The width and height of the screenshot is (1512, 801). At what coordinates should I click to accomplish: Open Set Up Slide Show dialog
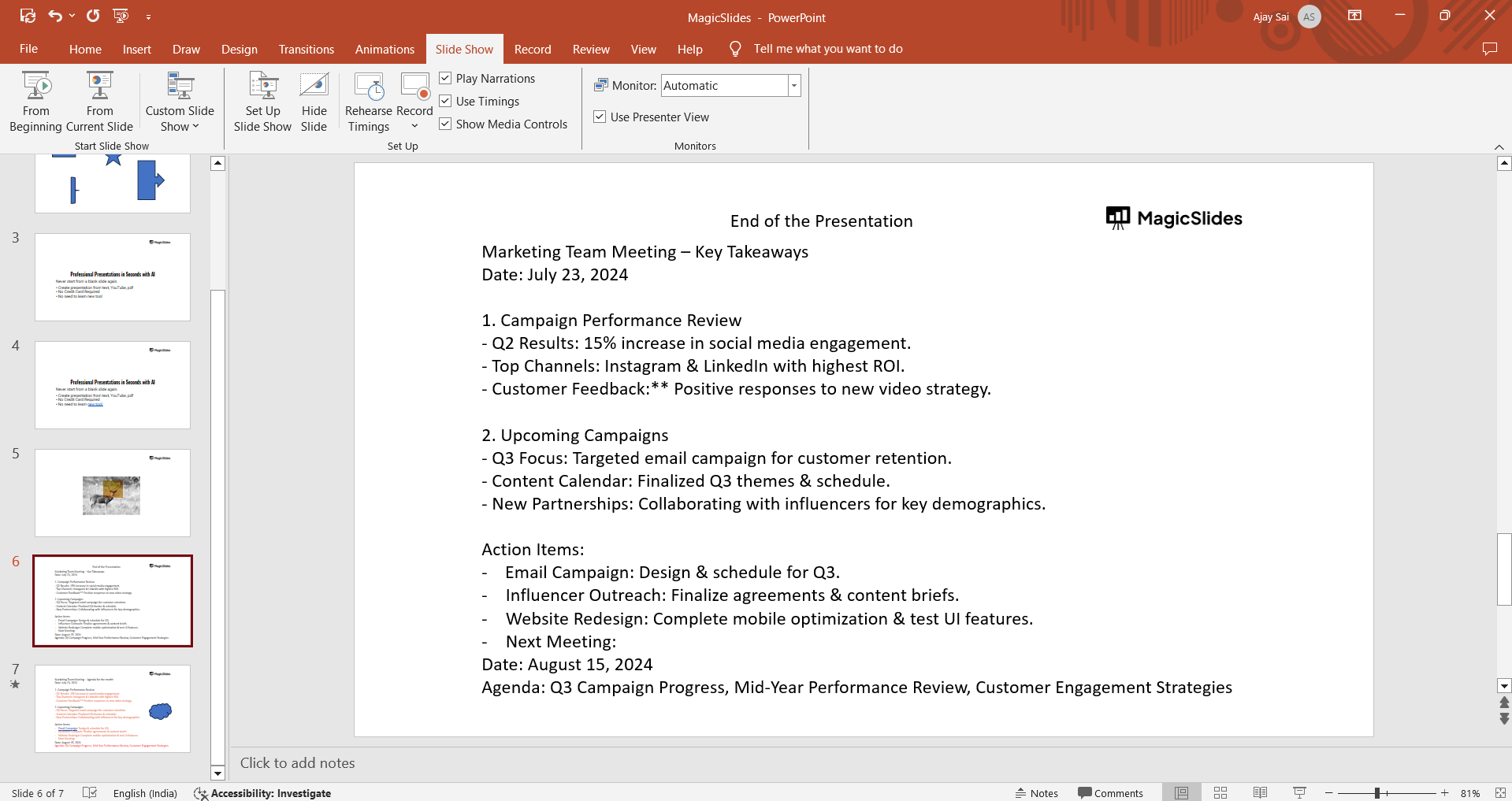[262, 102]
